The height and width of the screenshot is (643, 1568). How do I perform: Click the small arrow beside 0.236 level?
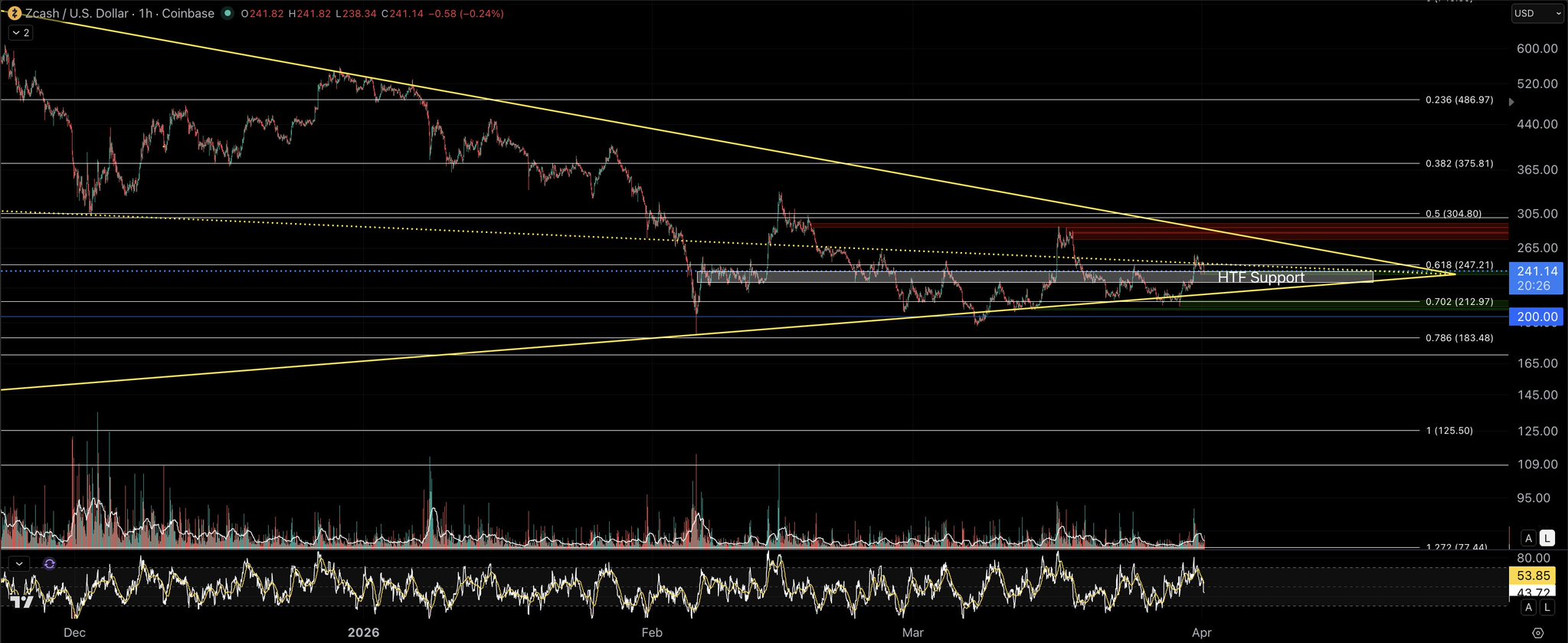pos(1511,101)
